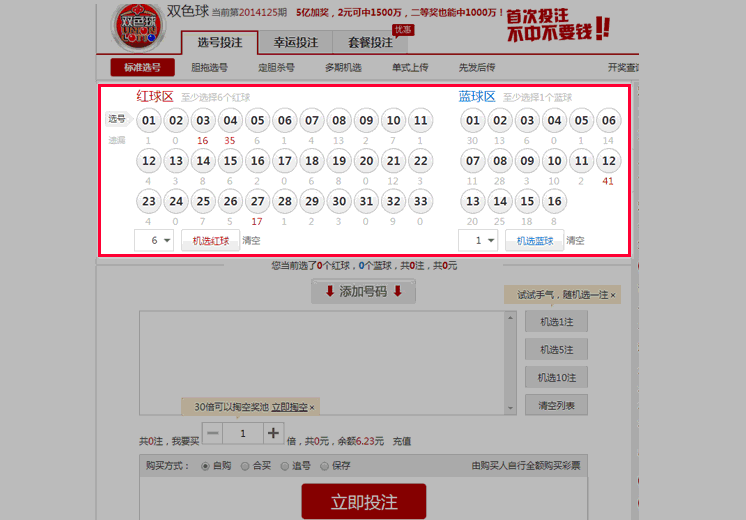Open the 多期机选 sub-tab
Image resolution: width=746 pixels, height=520 pixels.
344,68
